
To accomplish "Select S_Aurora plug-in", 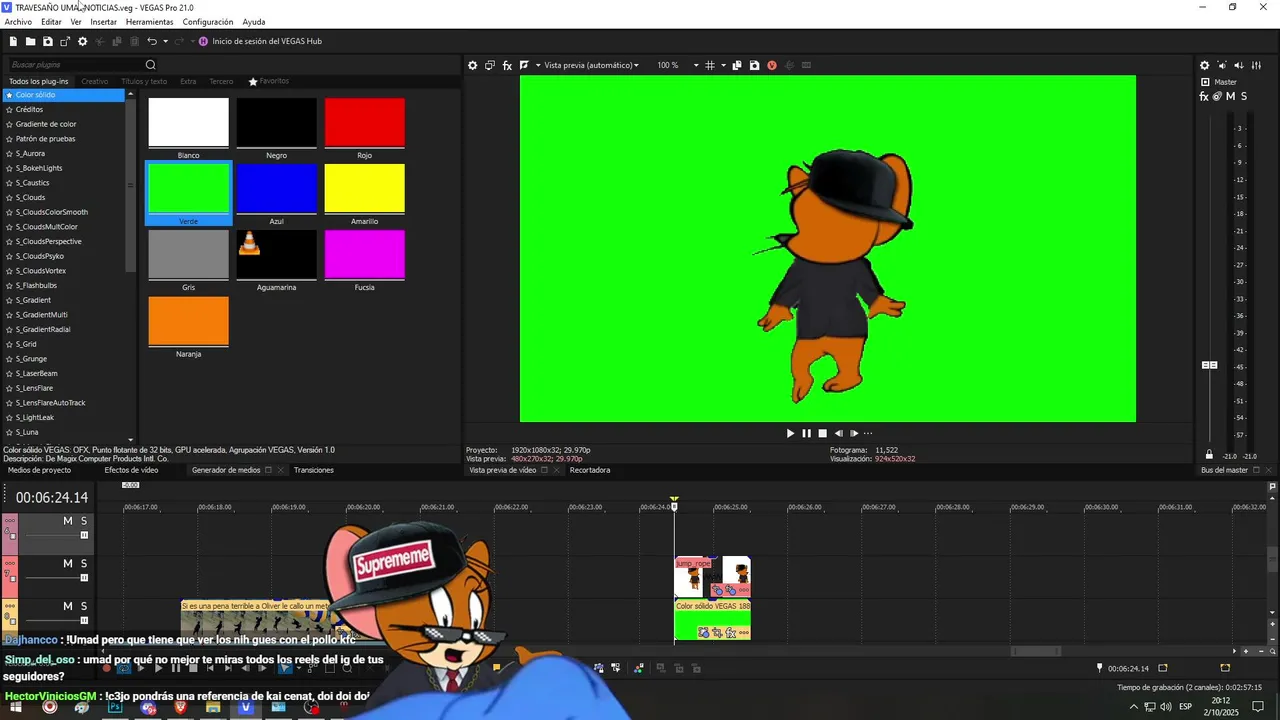I will click(30, 153).
